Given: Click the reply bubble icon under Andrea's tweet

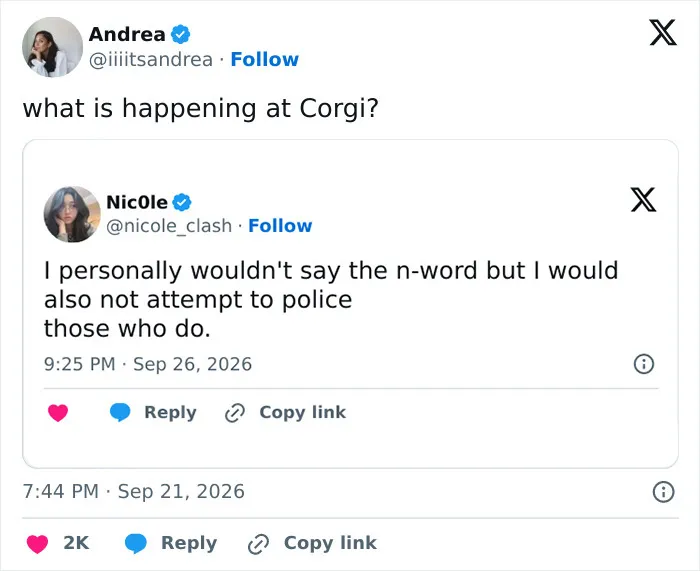Looking at the screenshot, I should [136, 543].
